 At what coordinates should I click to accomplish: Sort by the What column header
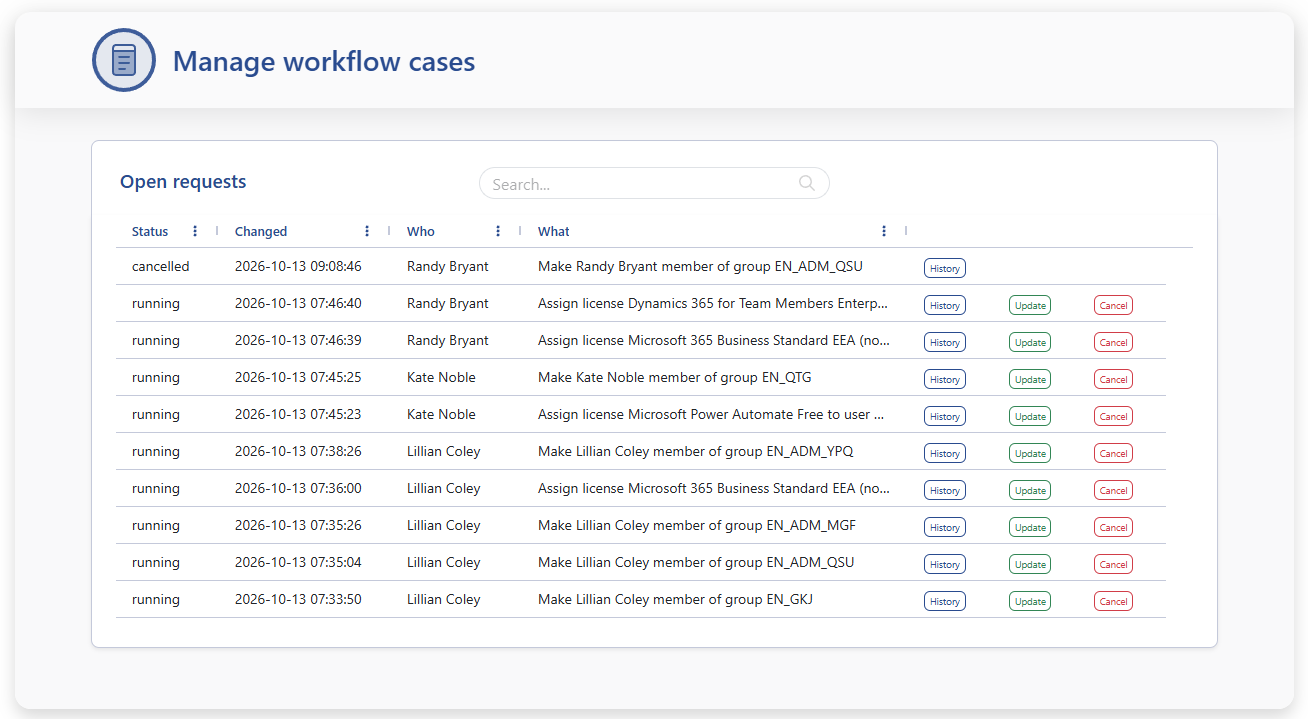click(x=554, y=231)
